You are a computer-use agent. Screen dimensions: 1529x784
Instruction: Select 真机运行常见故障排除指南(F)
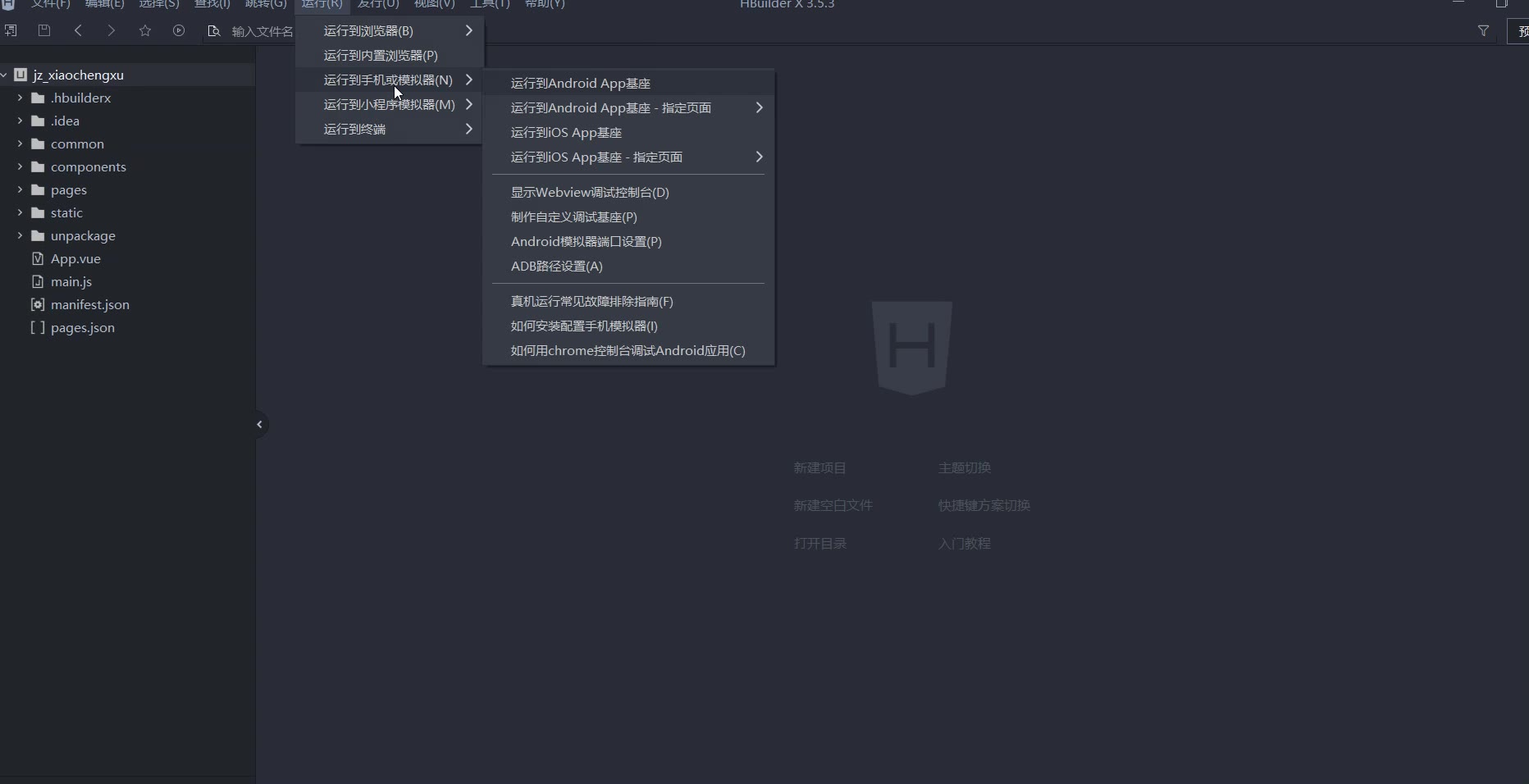click(x=629, y=301)
